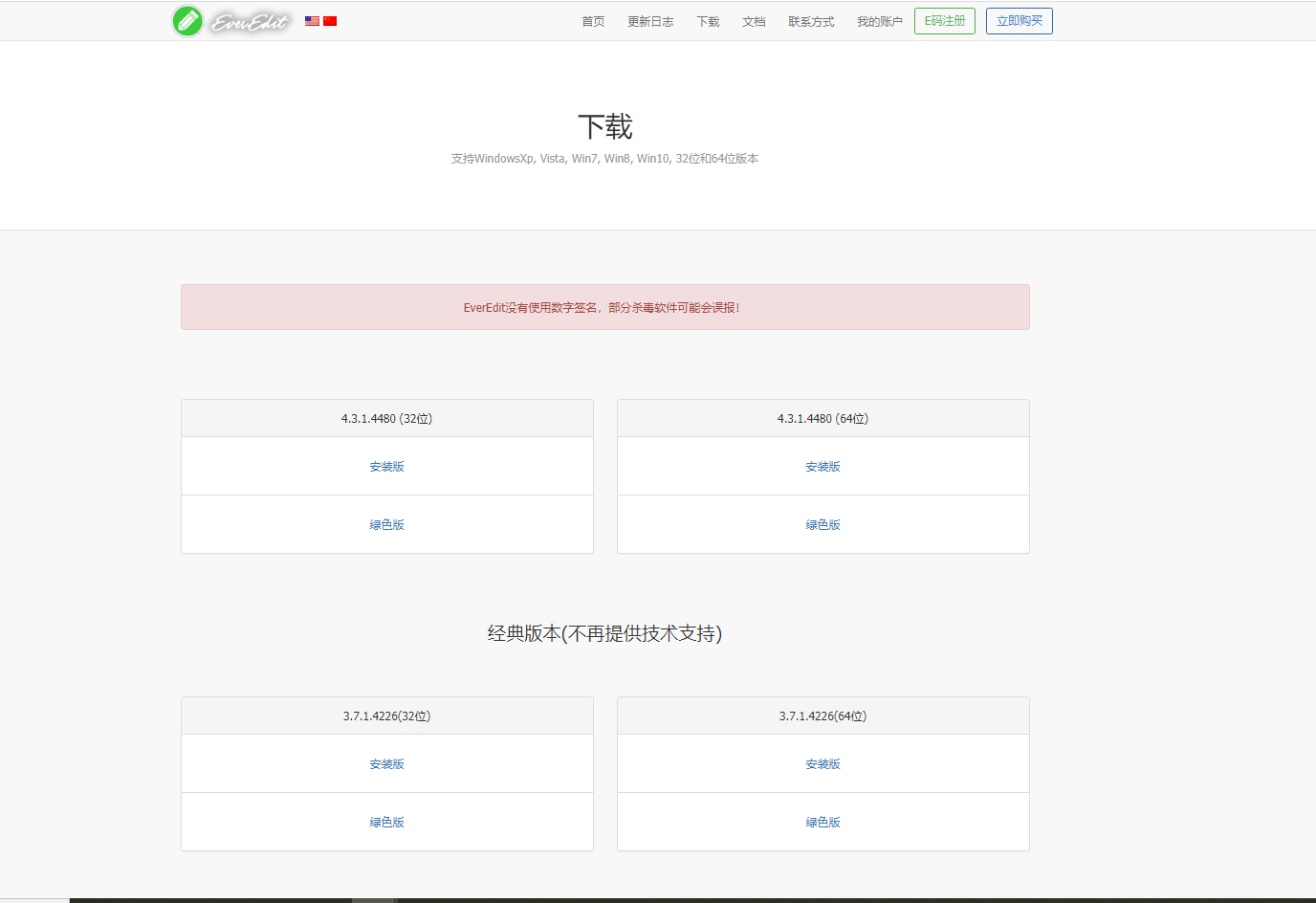Download 安装版 of classic 3.7.1.4226 32位

[x=386, y=763]
